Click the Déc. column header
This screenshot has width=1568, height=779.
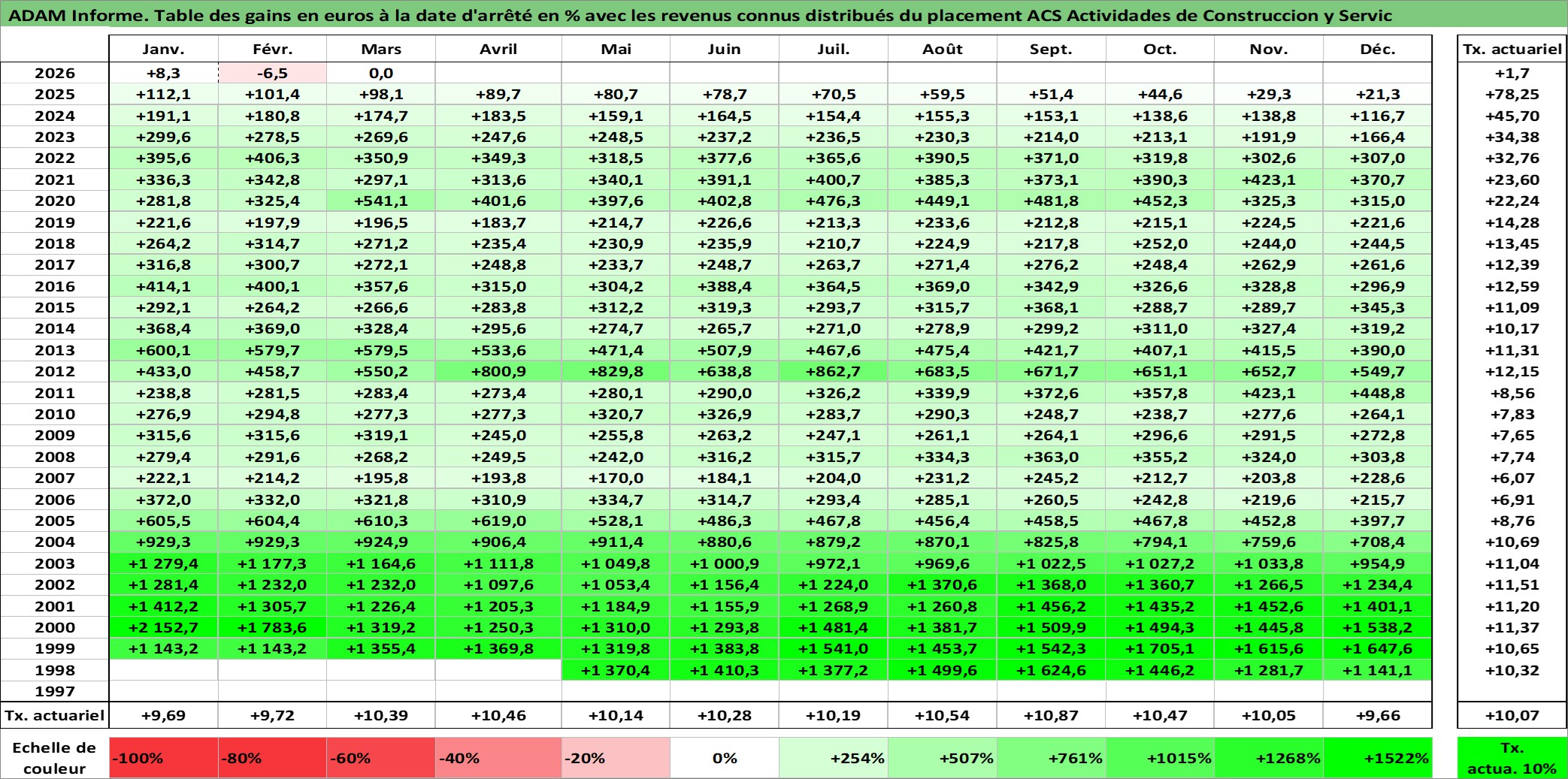(x=1378, y=49)
